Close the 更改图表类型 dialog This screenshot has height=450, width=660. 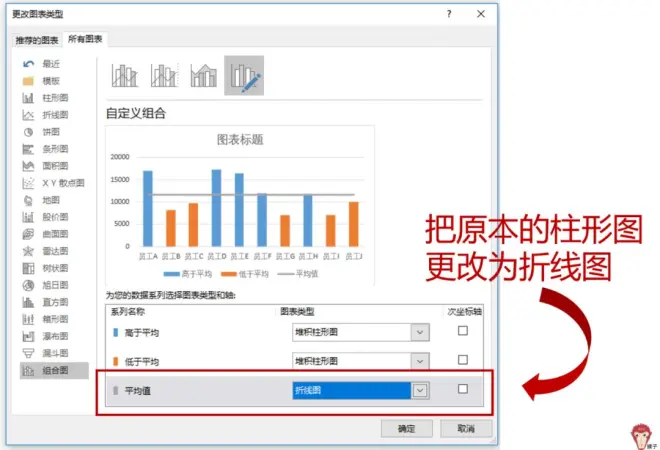click(x=481, y=14)
